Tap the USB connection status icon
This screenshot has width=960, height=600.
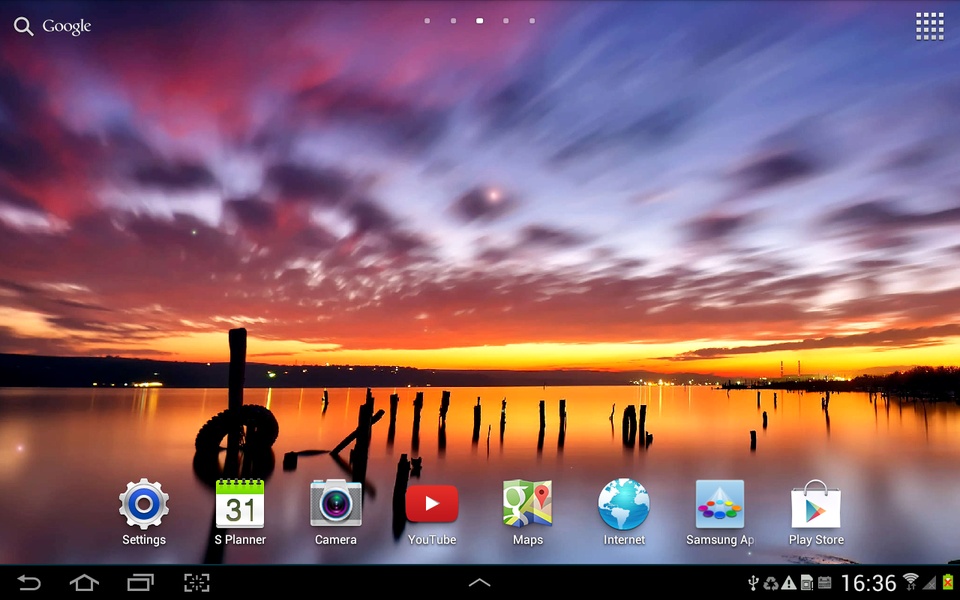point(754,583)
